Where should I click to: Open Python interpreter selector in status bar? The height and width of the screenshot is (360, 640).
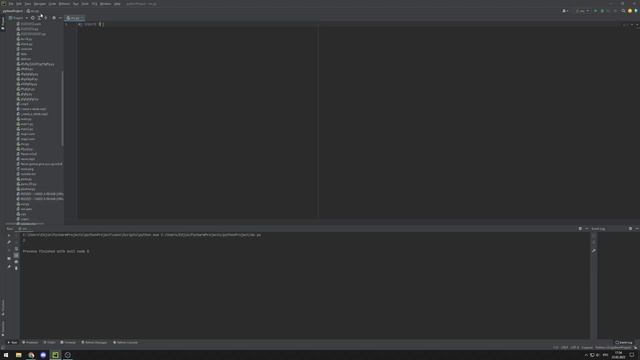(x=613, y=348)
